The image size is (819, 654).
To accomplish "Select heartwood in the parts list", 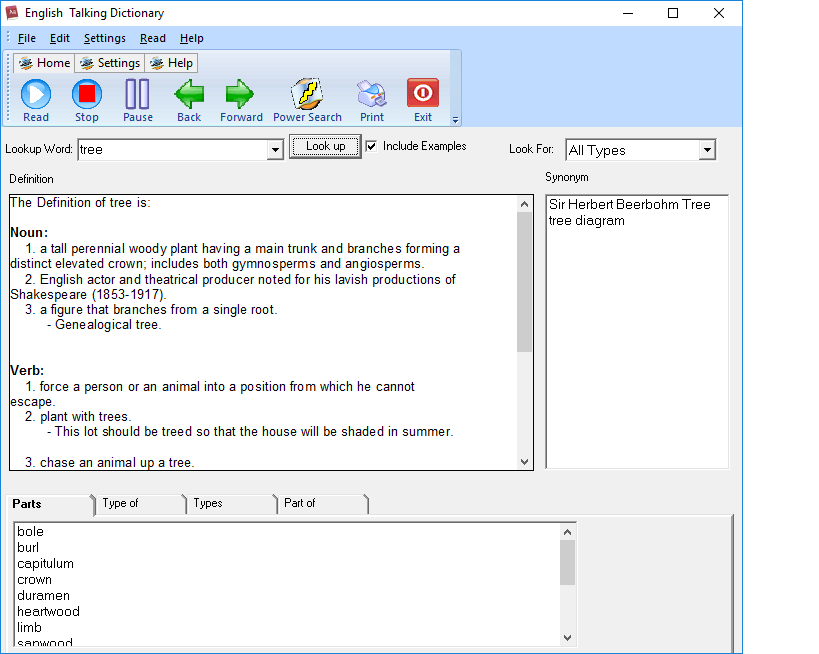I will (48, 612).
